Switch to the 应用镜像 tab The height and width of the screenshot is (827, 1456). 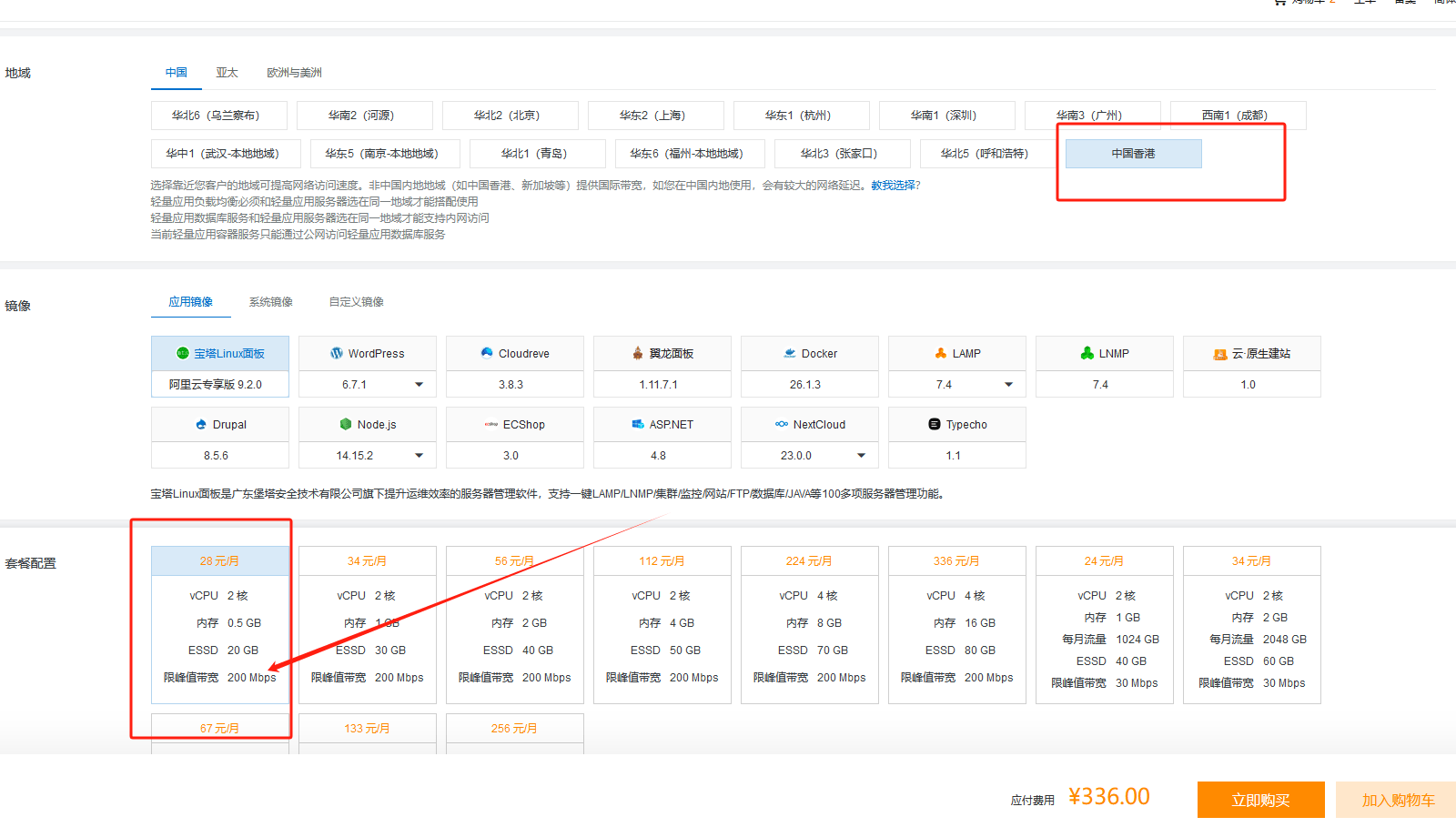coord(191,302)
